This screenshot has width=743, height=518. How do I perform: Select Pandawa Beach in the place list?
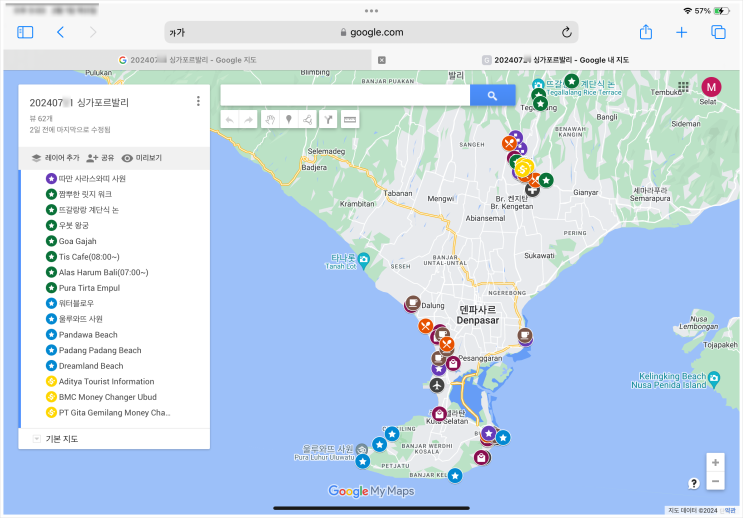point(88,335)
